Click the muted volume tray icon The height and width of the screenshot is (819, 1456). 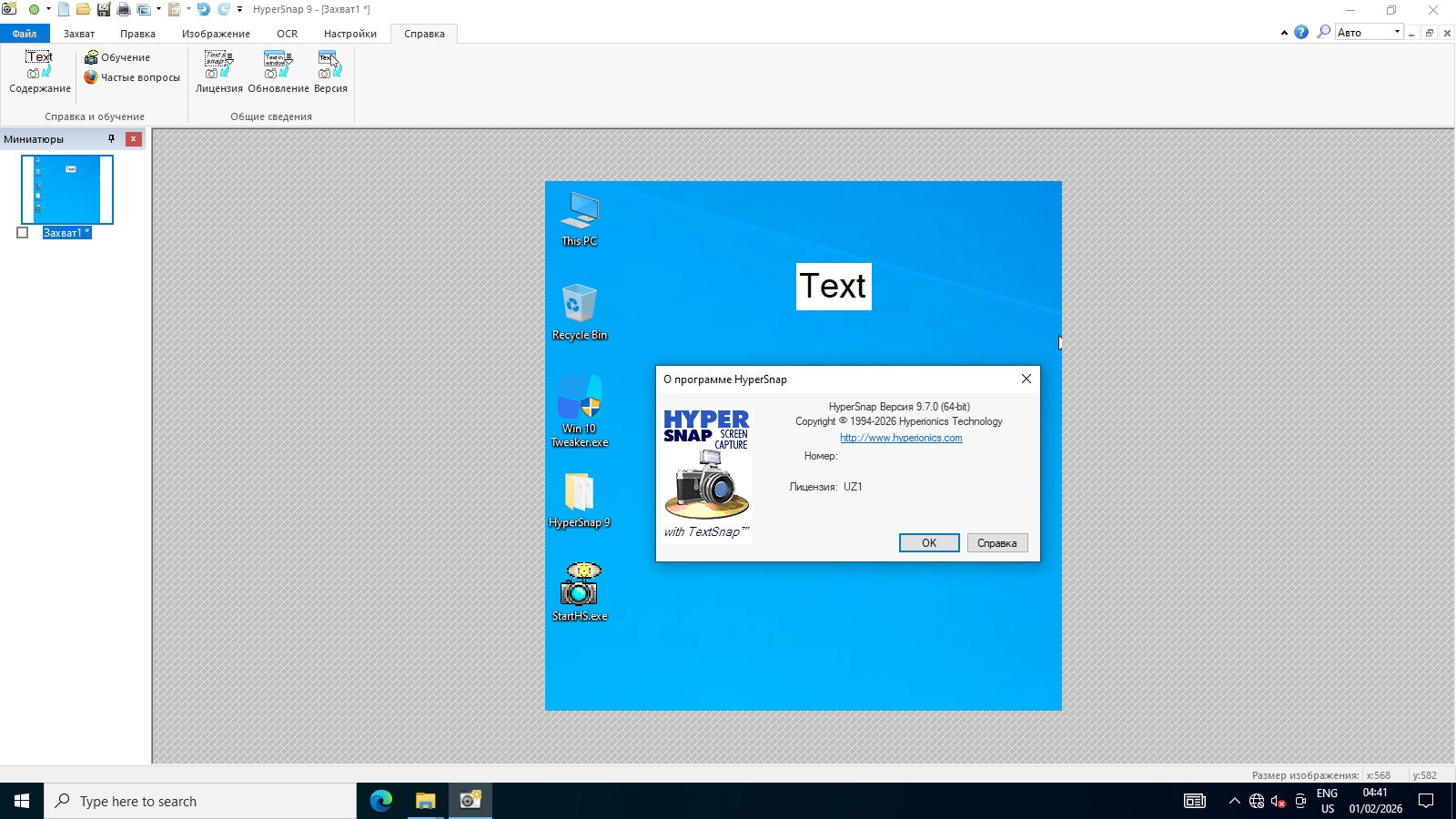tap(1279, 801)
